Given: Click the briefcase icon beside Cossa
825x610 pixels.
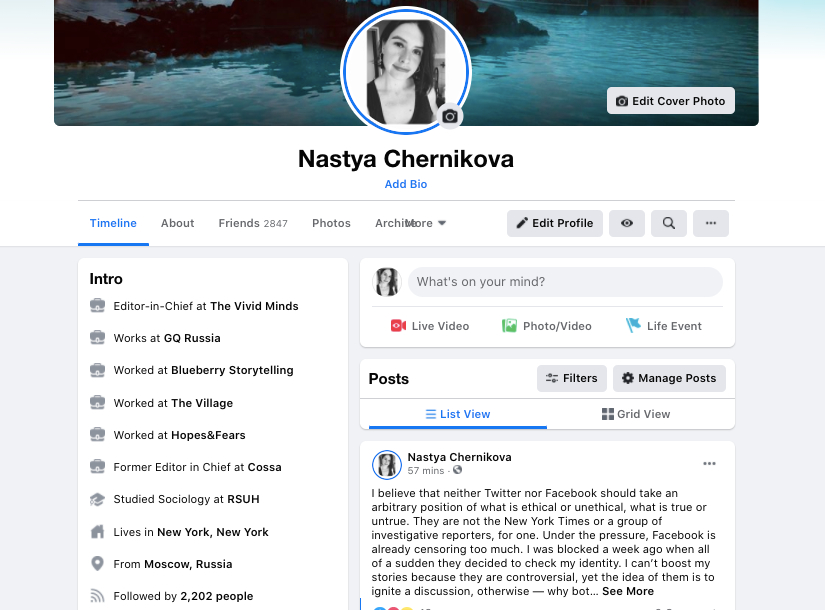Looking at the screenshot, I should (x=97, y=467).
